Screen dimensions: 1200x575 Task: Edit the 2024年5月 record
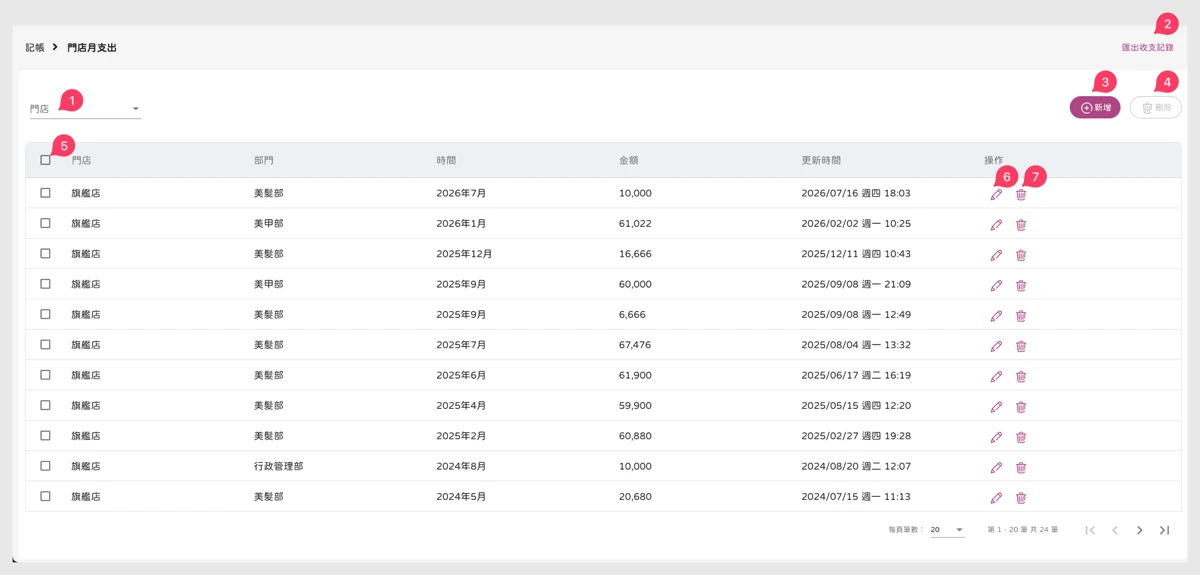click(x=996, y=498)
